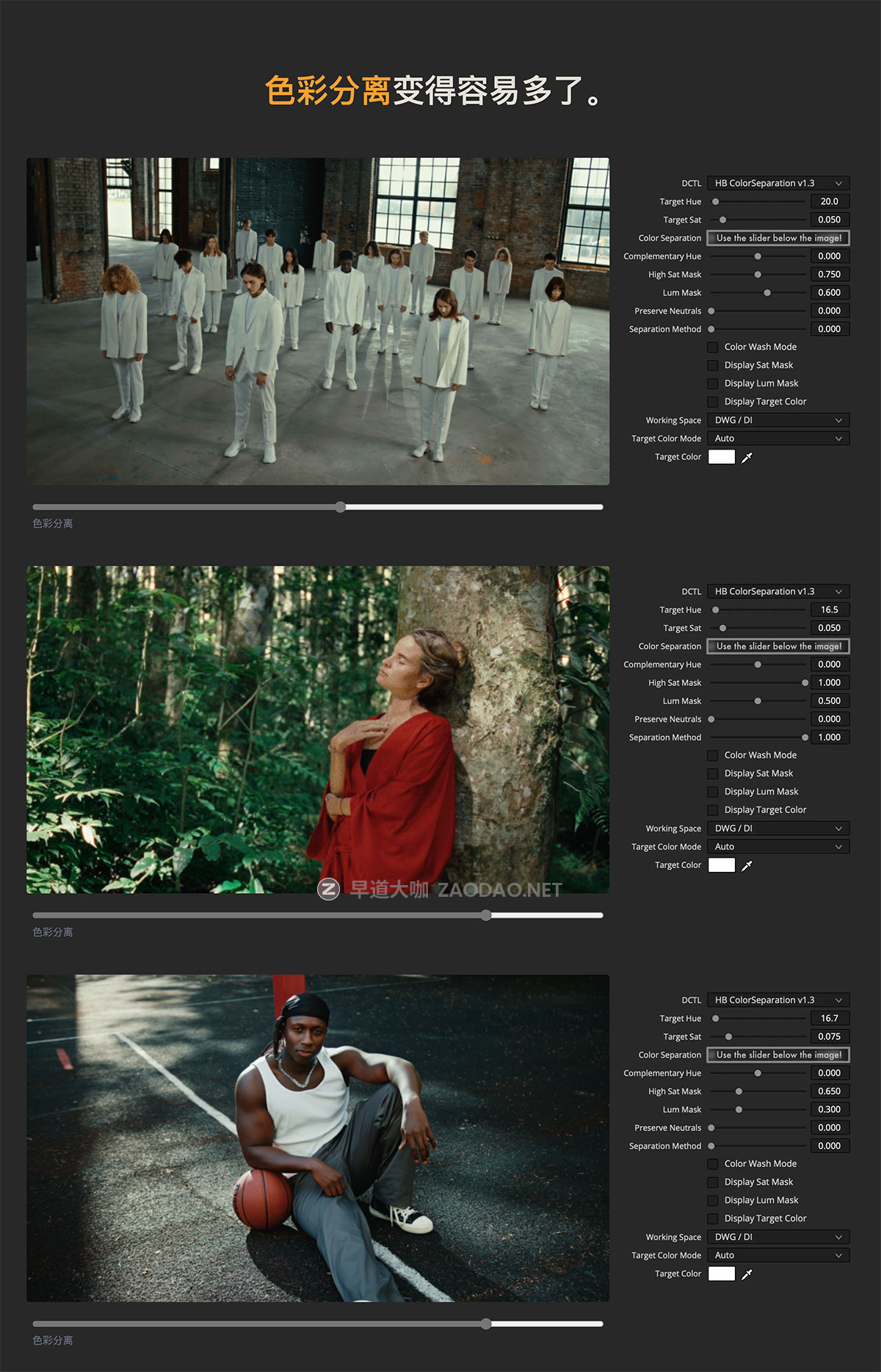
Task: Click the Lum Mask value field showing 0.600
Action: coord(830,292)
